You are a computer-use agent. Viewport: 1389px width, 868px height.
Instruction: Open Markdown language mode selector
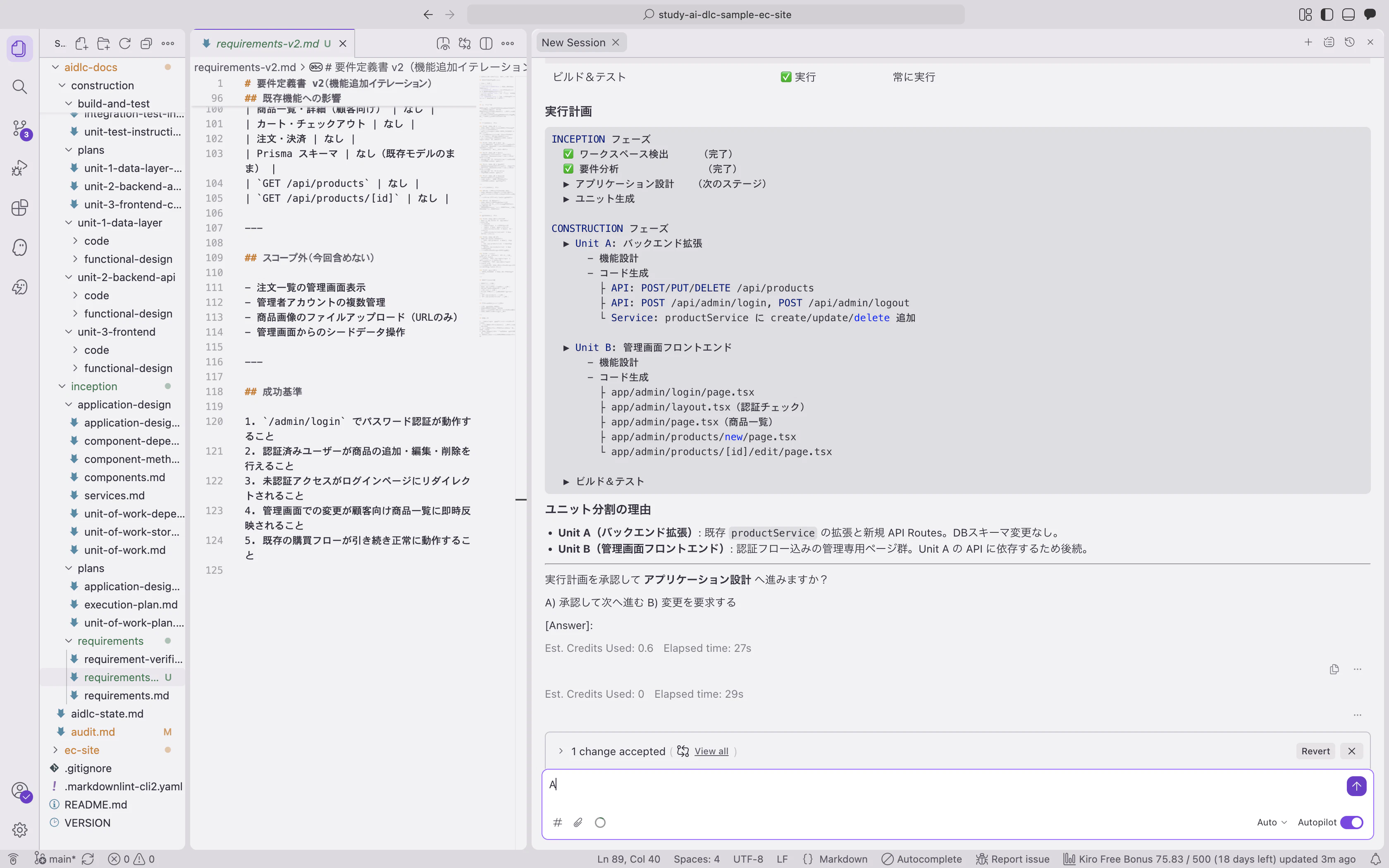click(842, 859)
